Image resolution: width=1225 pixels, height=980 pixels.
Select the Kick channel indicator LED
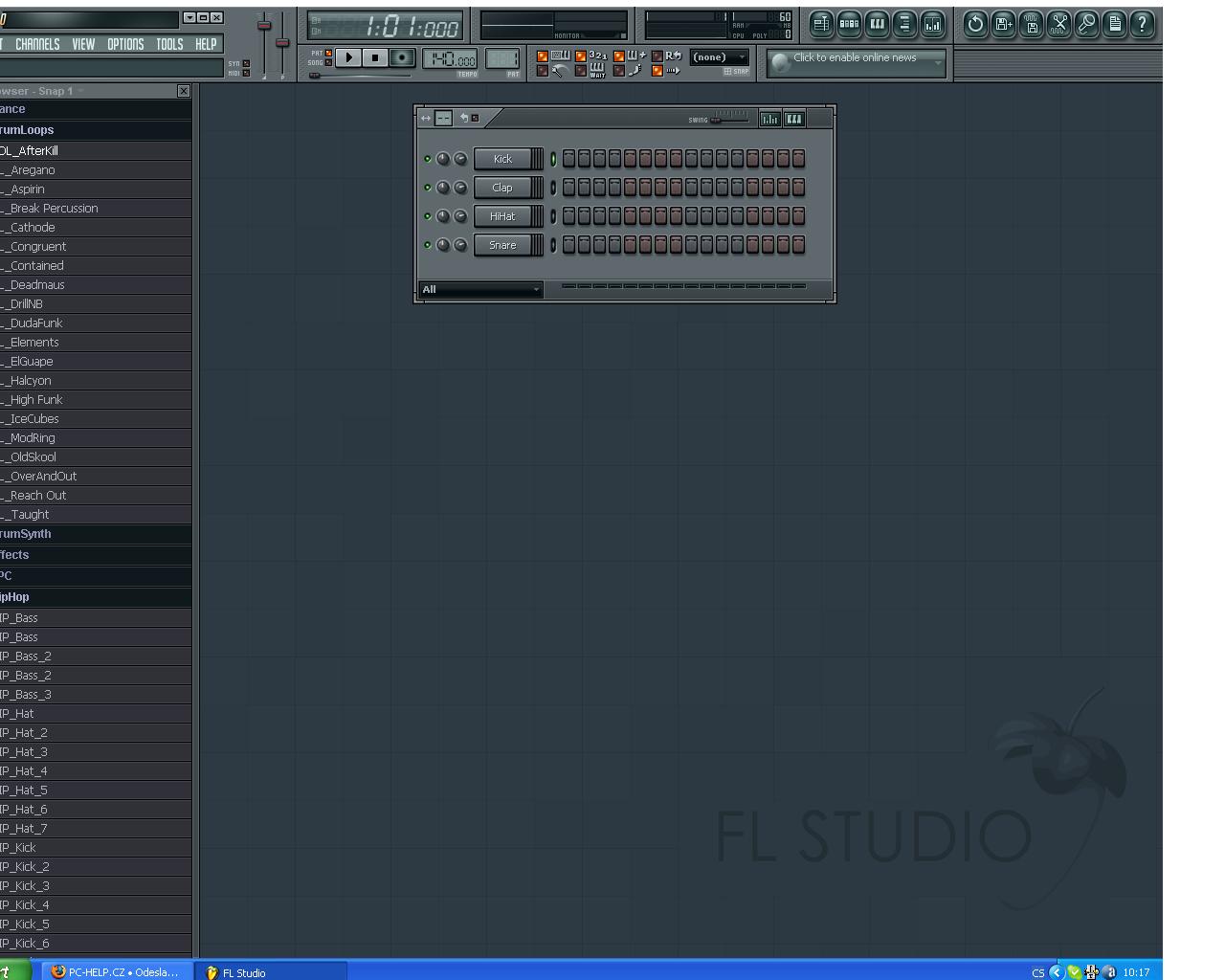[553, 159]
